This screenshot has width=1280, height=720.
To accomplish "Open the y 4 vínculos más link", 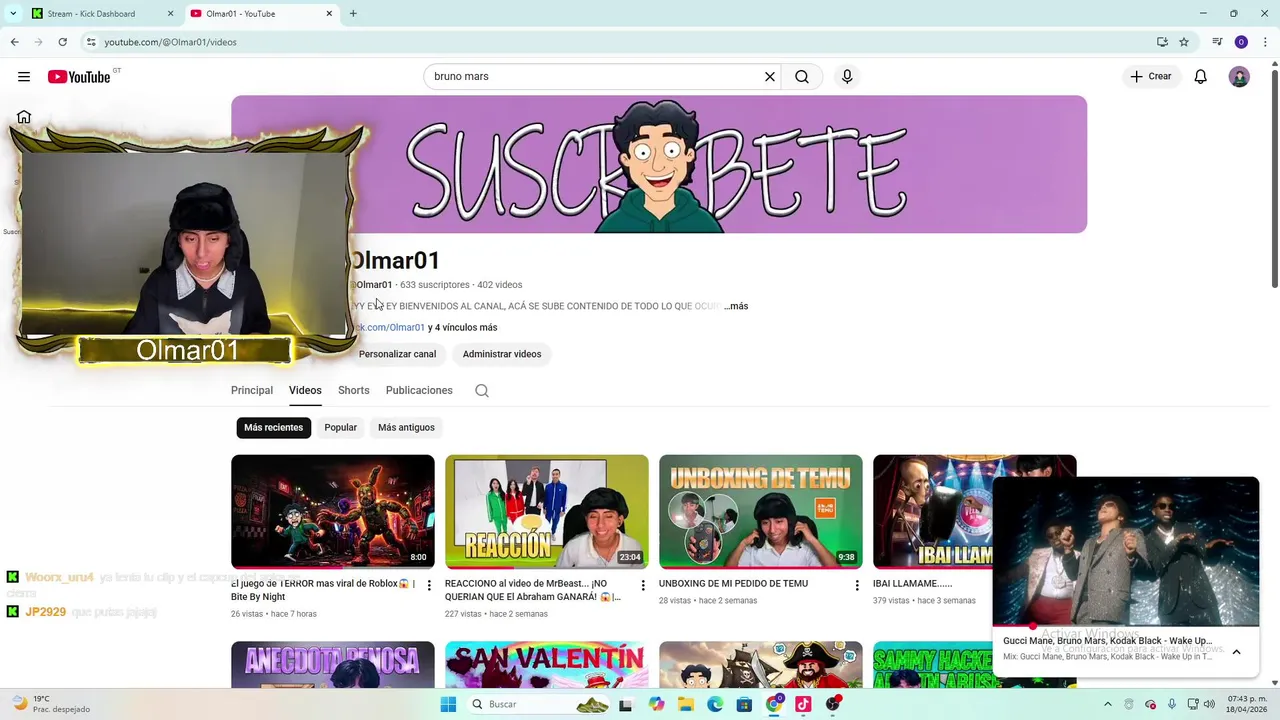I will [463, 328].
